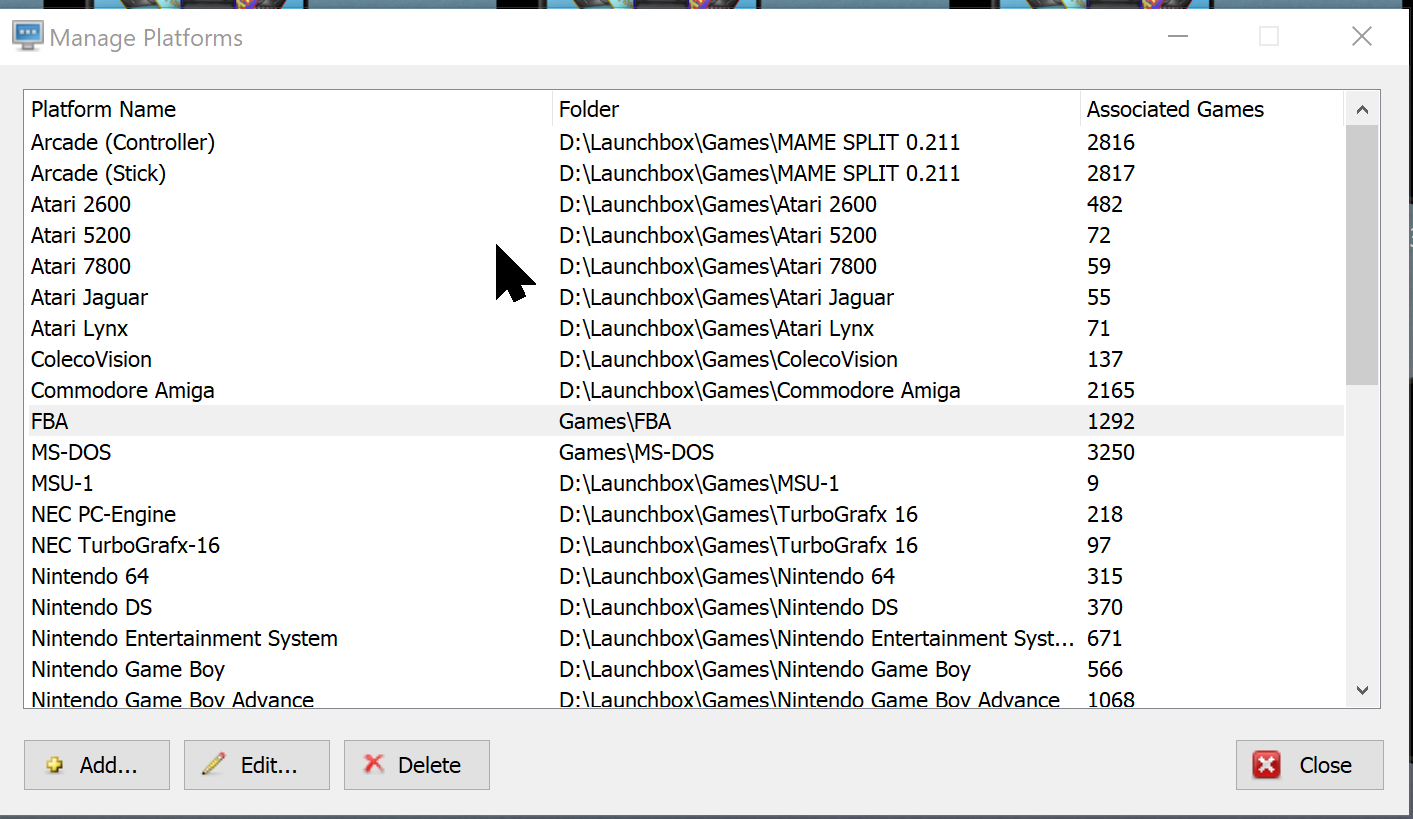
Task: Select the MS-DOS platform
Action: (684, 452)
